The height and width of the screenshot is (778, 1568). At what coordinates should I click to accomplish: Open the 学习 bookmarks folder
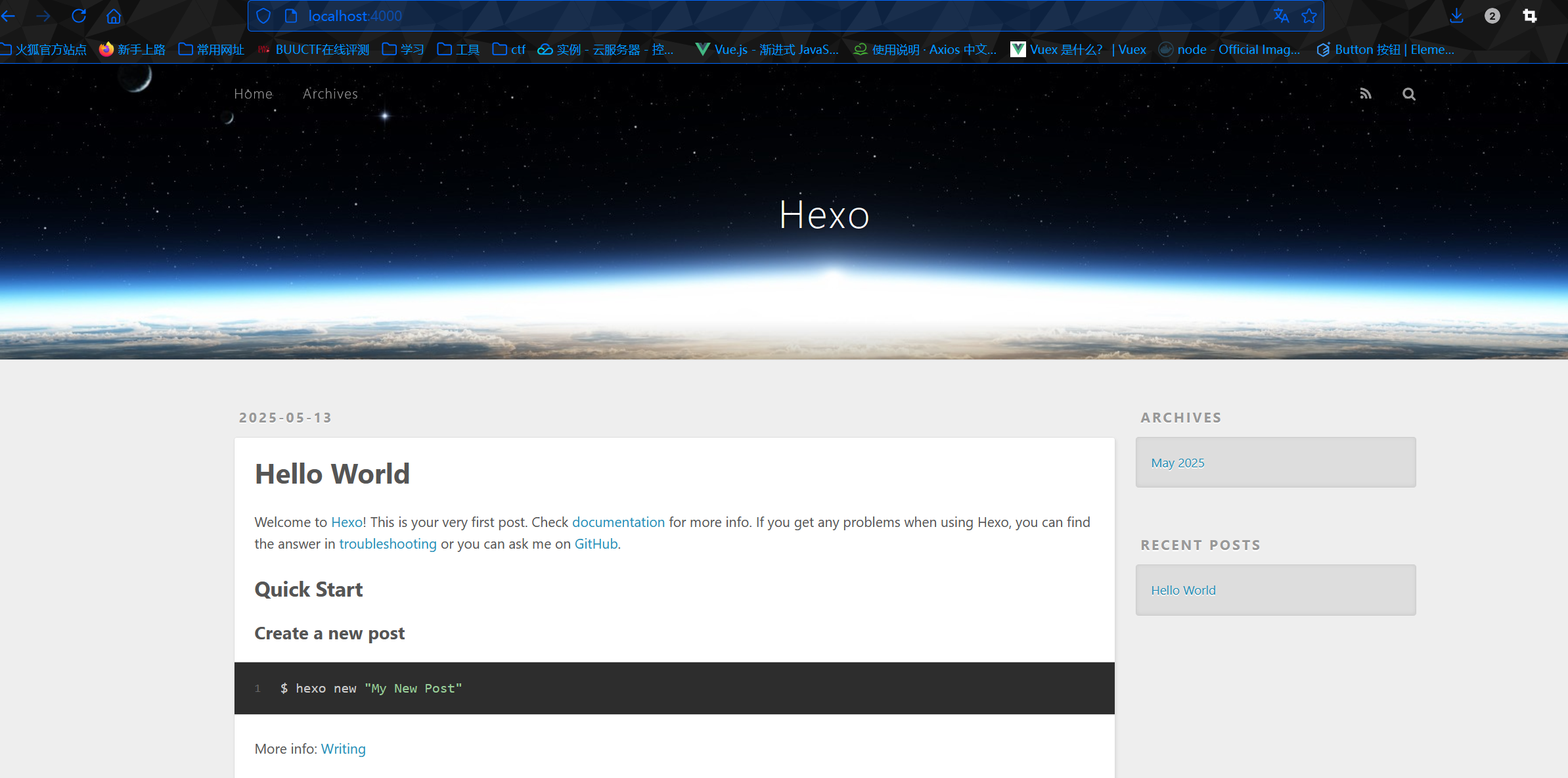click(403, 49)
